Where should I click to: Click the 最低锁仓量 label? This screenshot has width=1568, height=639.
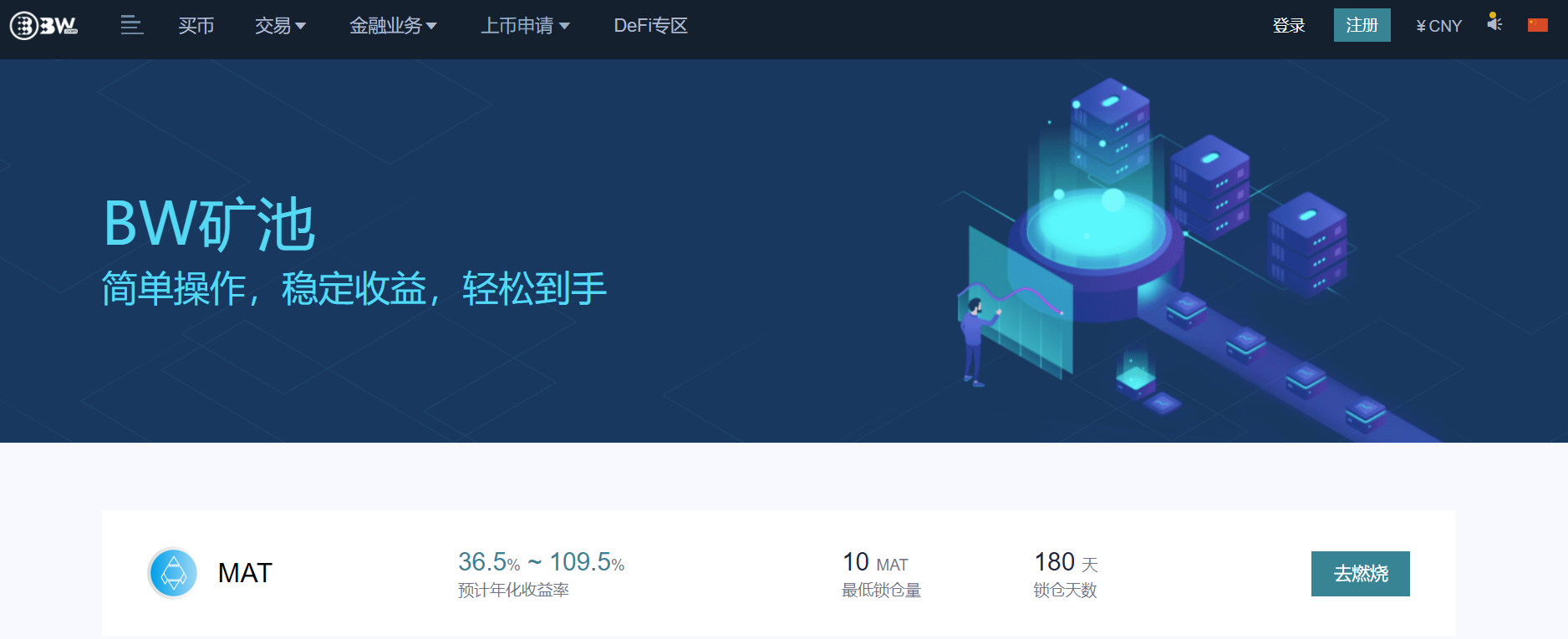[881, 591]
